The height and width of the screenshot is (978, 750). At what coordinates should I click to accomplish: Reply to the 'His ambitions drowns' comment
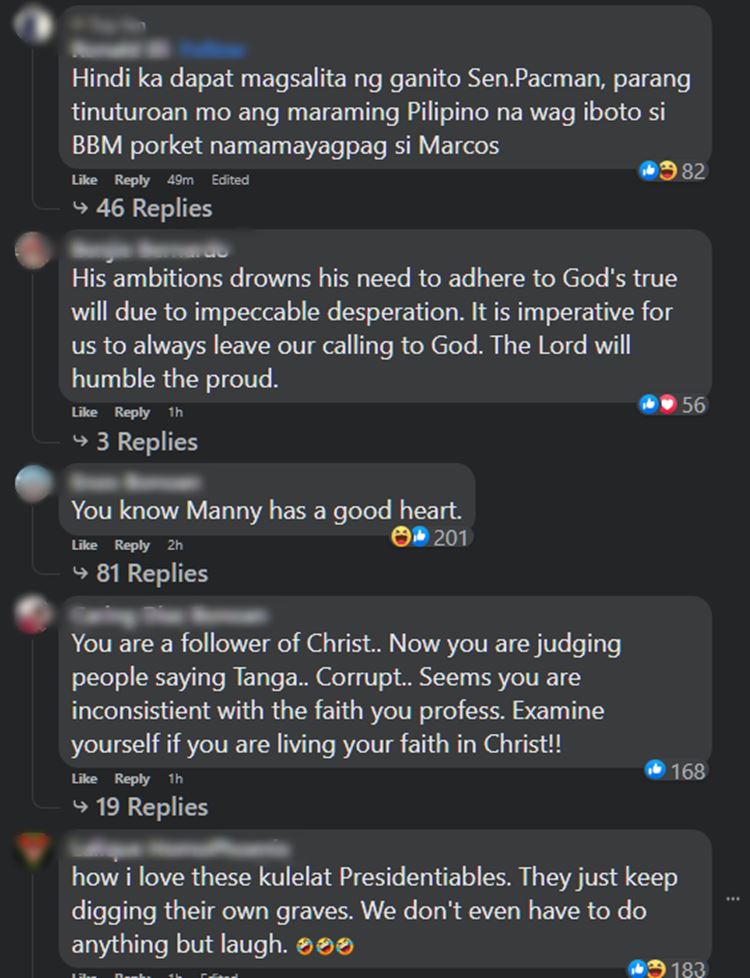coord(132,412)
